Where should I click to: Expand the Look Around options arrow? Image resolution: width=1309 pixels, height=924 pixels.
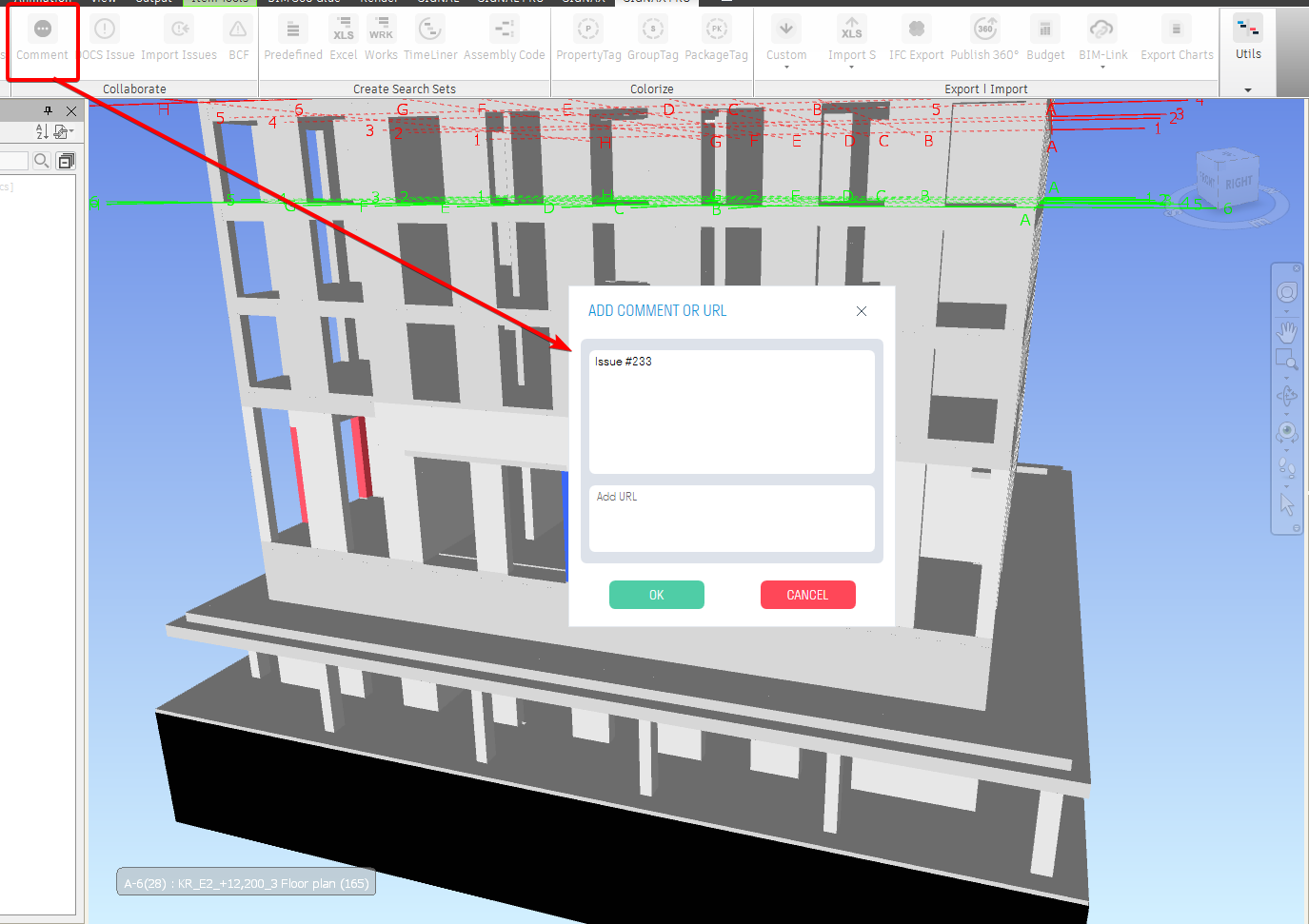coord(1287,450)
